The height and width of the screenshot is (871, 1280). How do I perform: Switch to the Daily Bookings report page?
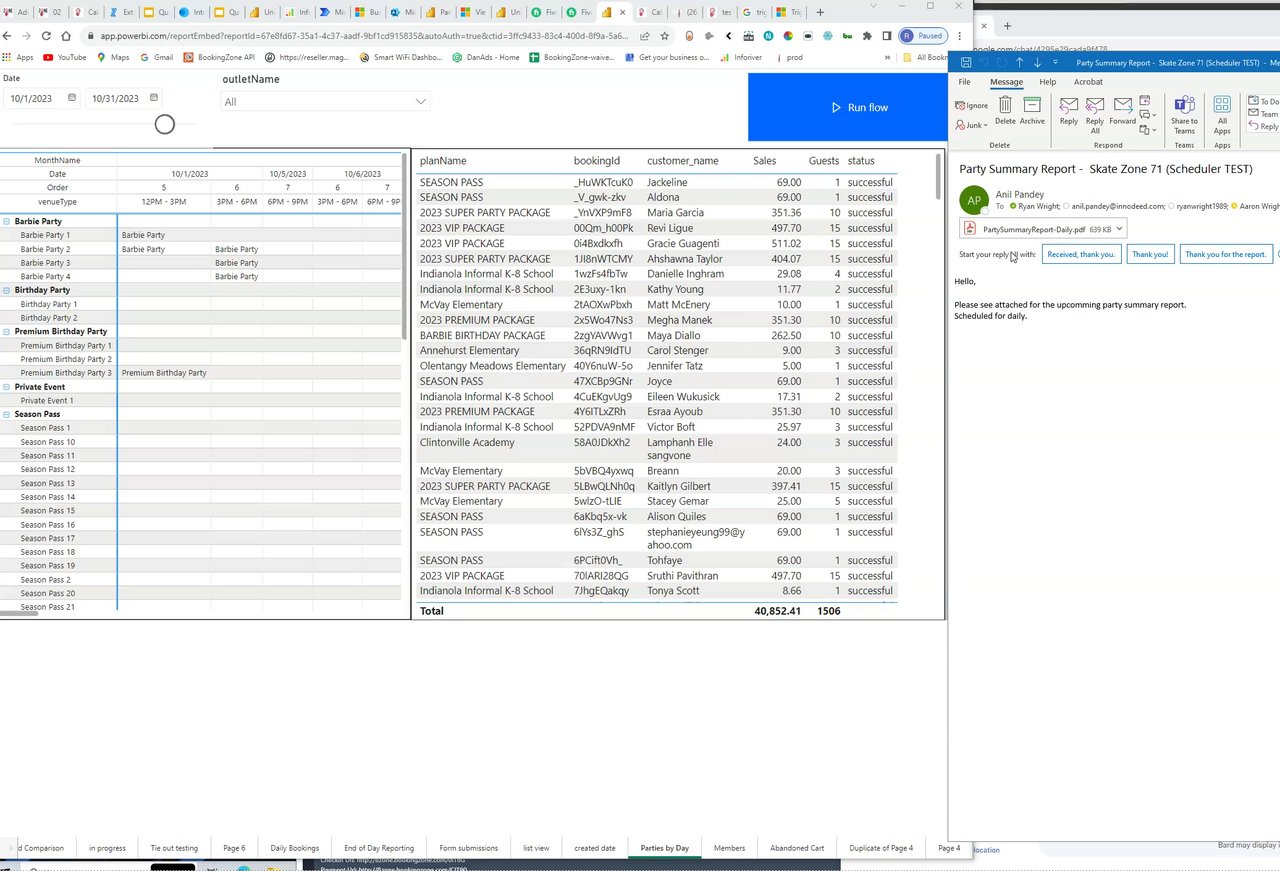[x=294, y=848]
